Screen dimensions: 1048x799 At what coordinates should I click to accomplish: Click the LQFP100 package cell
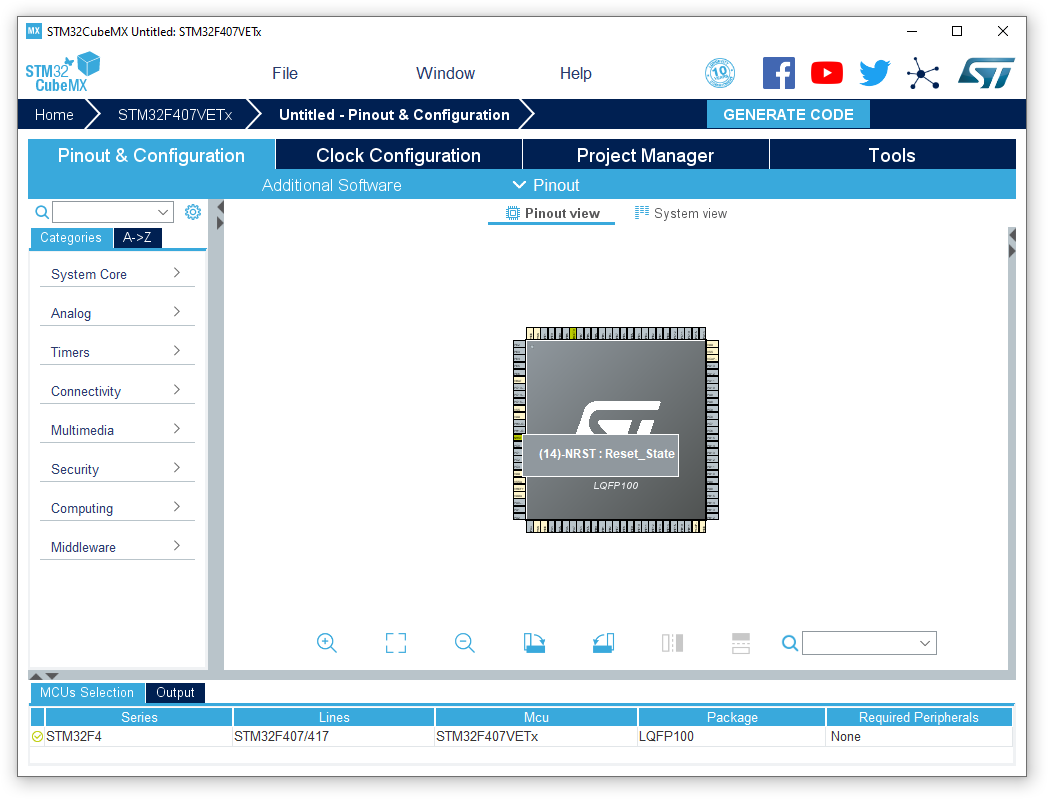click(x=732, y=737)
